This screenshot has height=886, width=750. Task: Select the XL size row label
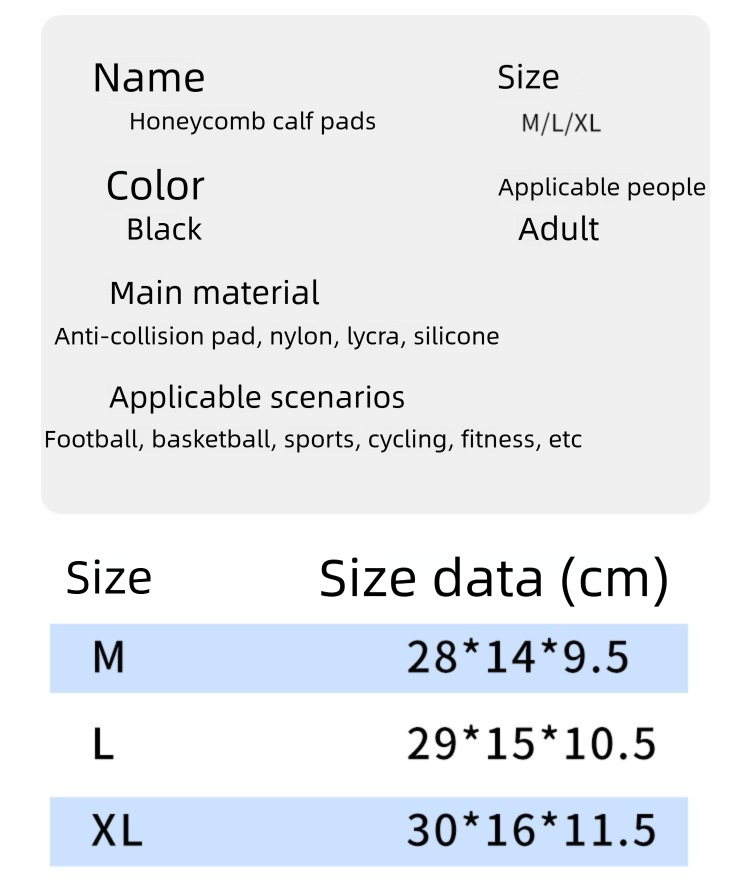(x=117, y=831)
